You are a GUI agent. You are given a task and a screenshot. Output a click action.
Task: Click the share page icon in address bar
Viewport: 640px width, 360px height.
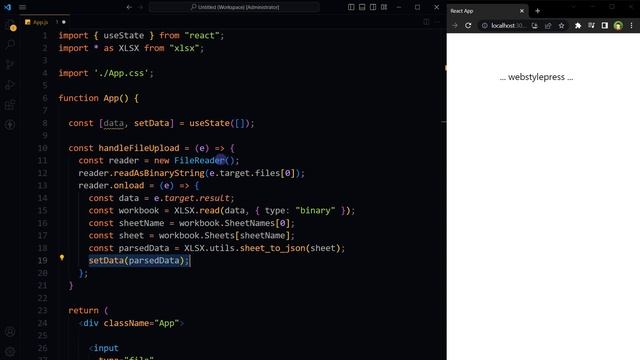pyautogui.click(x=548, y=26)
